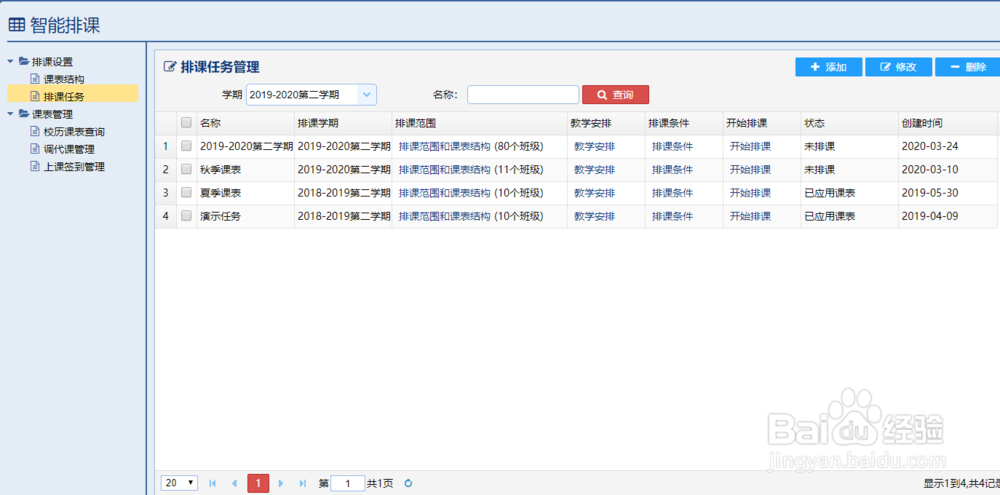The image size is (1000, 495).
Task: Open 排课范围和课表结构 link for 80个班级 row
Action: pyautogui.click(x=445, y=146)
